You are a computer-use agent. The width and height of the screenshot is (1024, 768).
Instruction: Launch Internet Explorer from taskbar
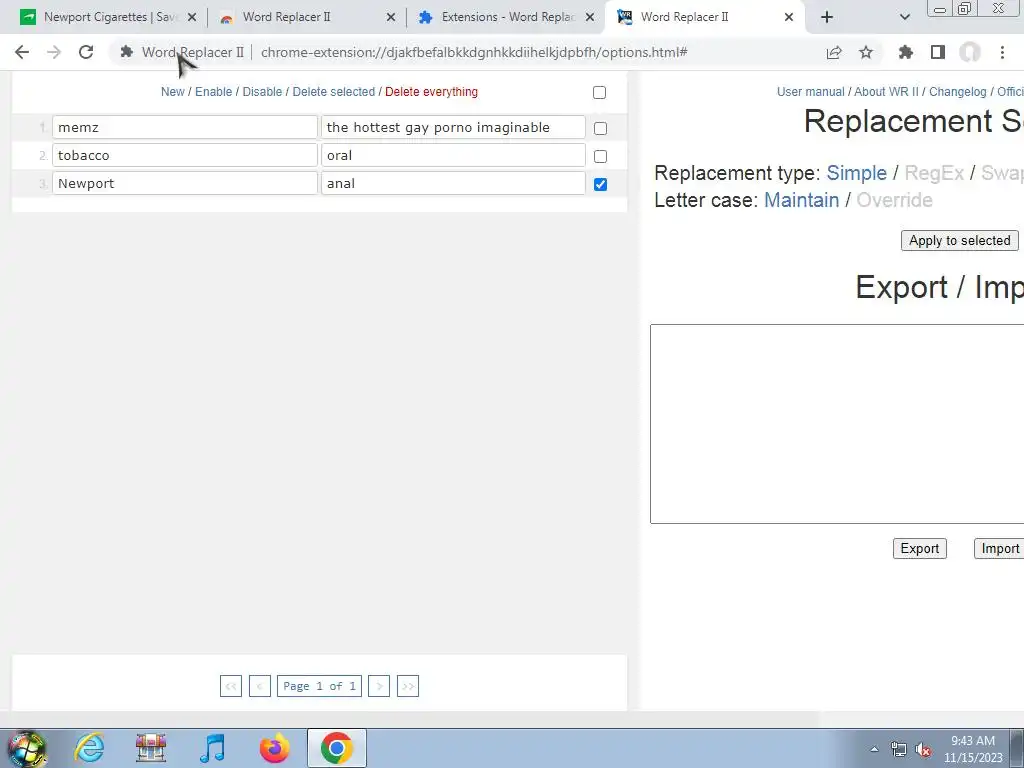pyautogui.click(x=89, y=748)
